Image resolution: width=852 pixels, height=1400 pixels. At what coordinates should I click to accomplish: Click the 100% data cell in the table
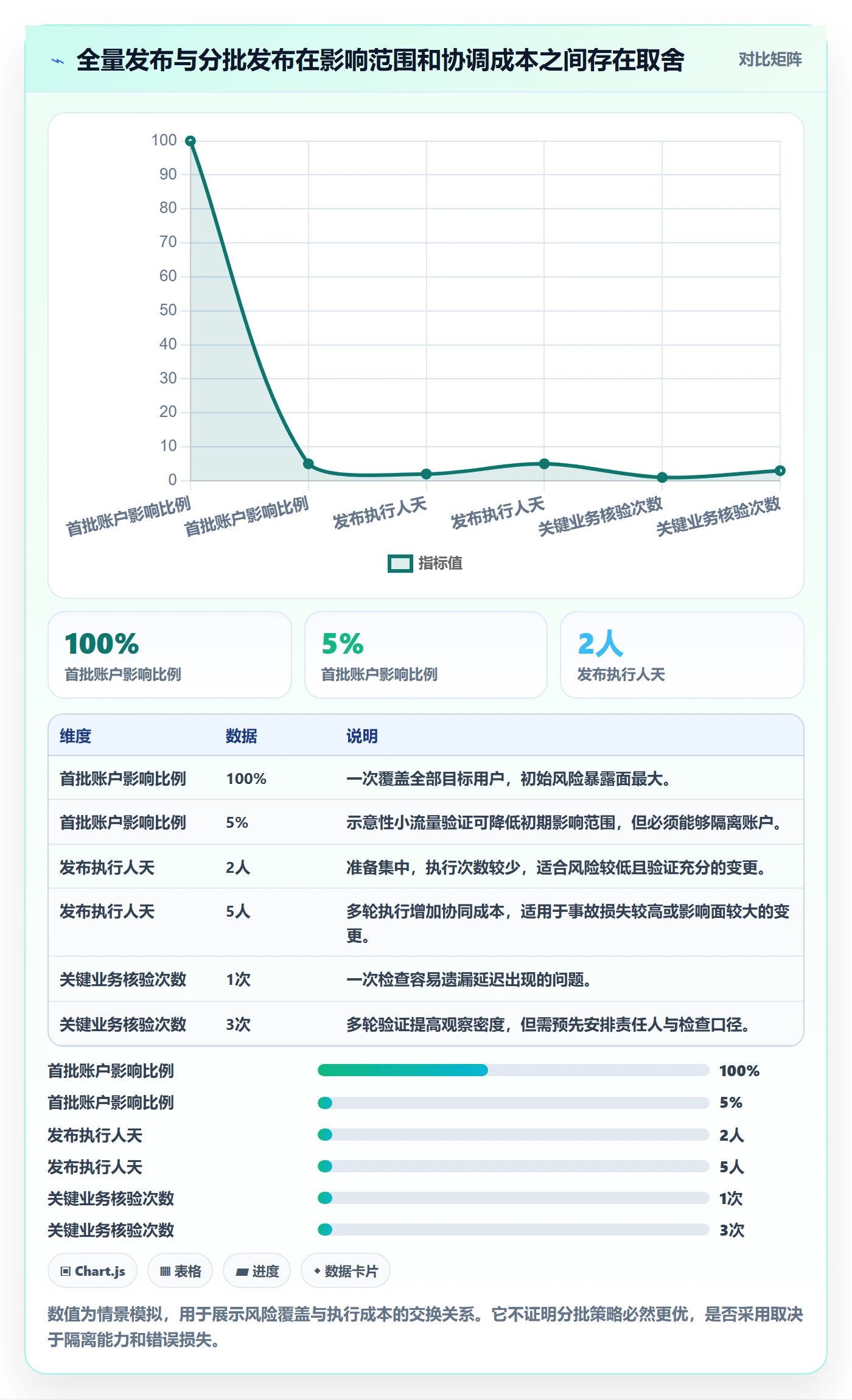[x=246, y=779]
